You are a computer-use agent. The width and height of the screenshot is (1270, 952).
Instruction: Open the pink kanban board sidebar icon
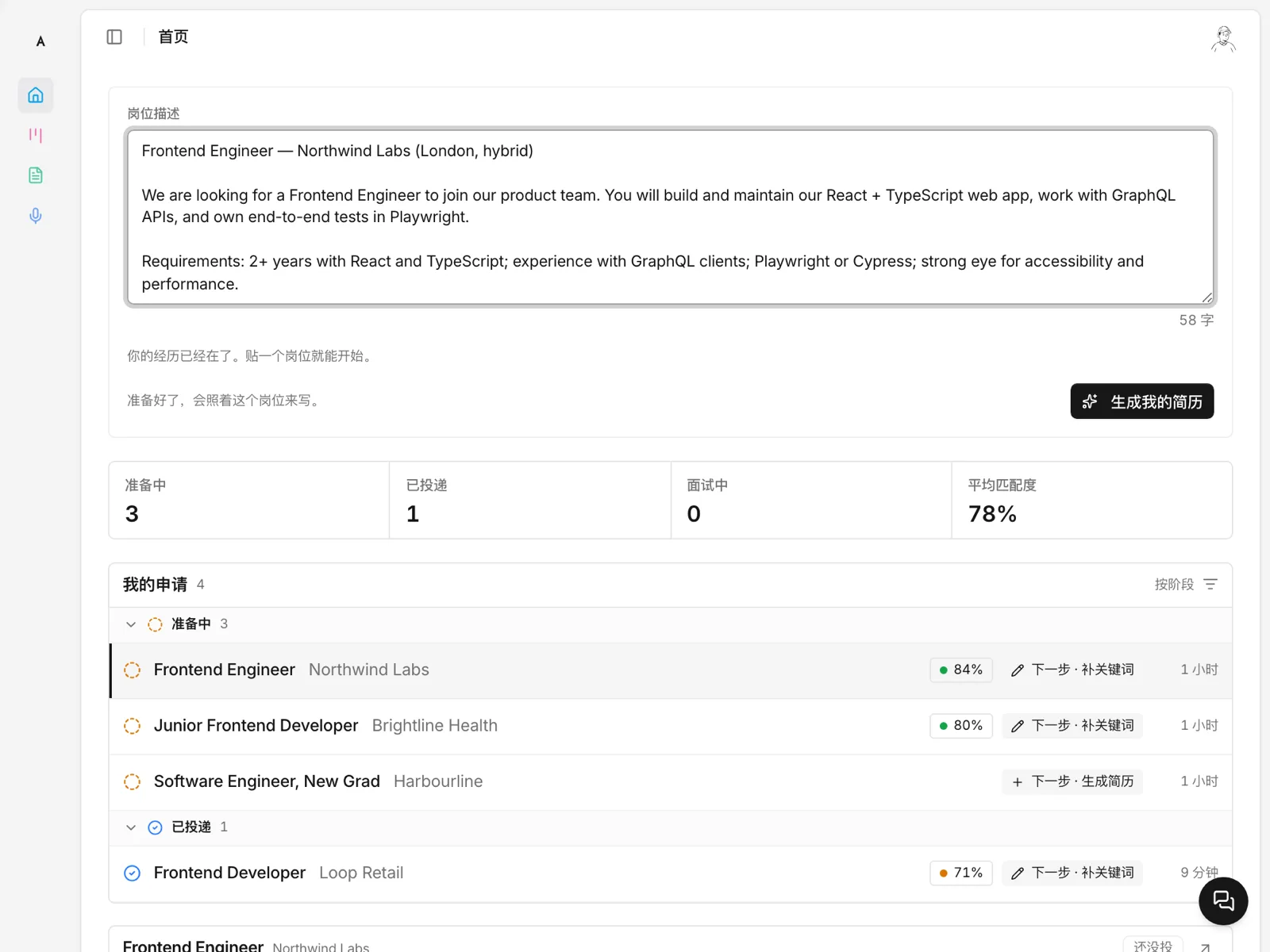[x=36, y=135]
